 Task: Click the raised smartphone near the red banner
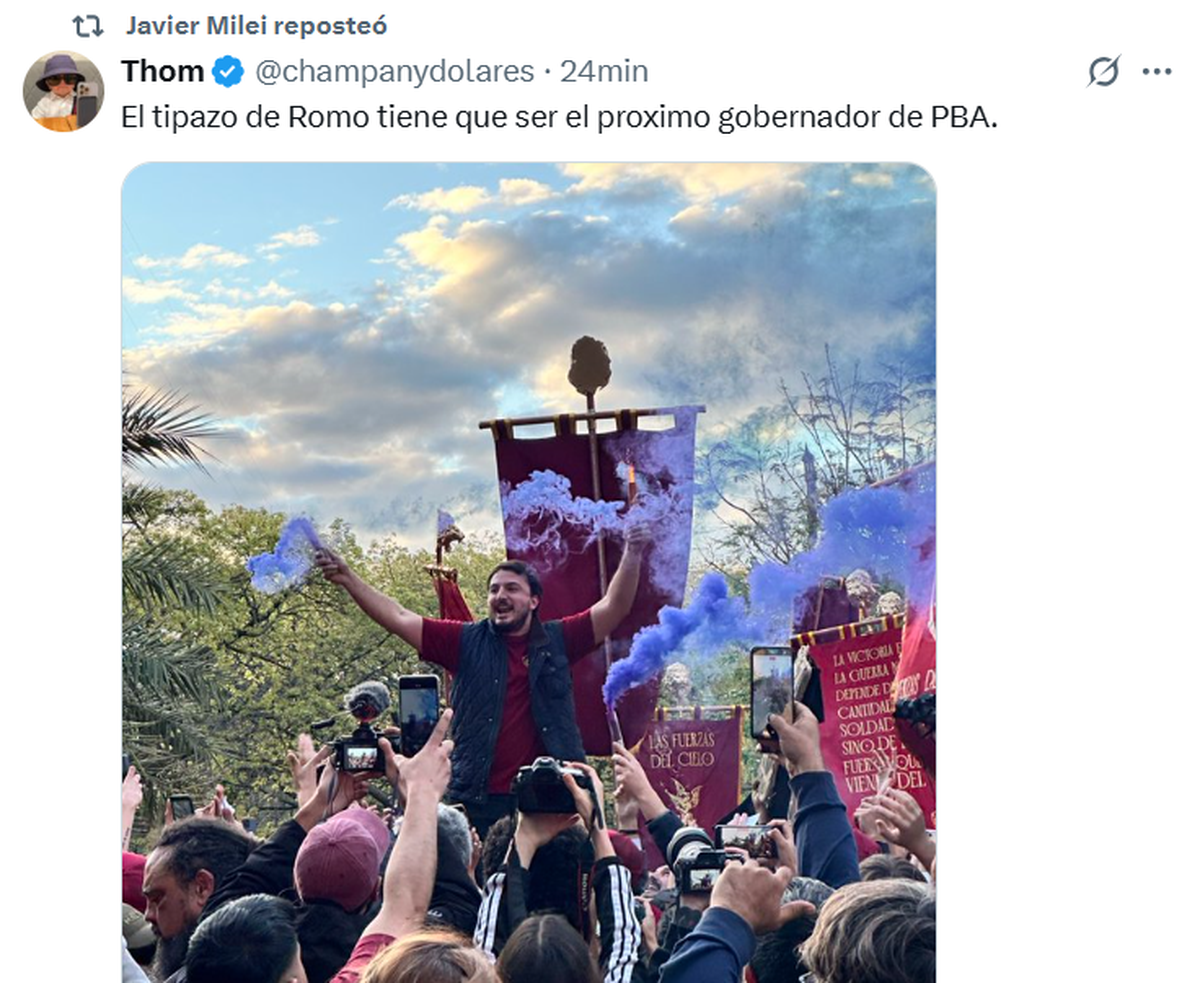(x=771, y=692)
